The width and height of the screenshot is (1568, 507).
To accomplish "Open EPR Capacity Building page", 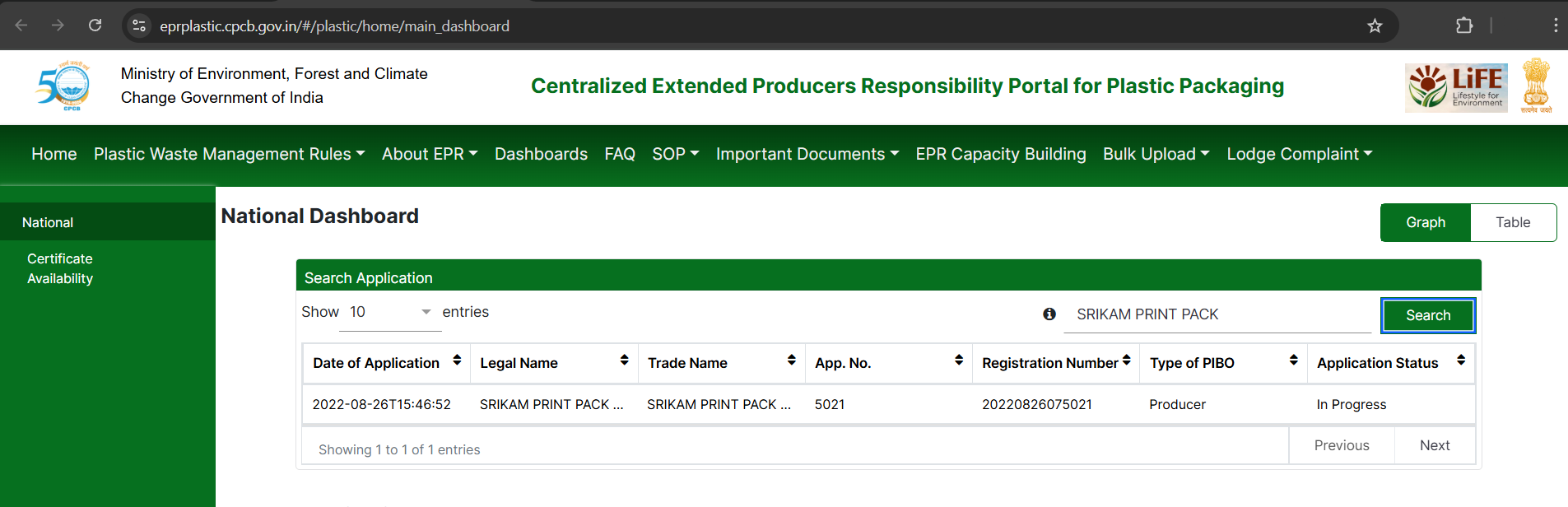I will 1001,154.
